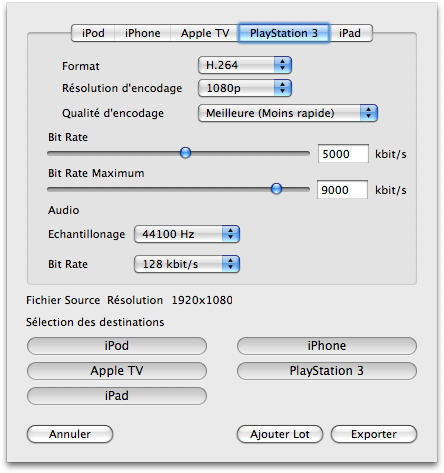Viewport: 444px width, 473px height.
Task: Click the Bit Rate field showing 5000
Action: tap(343, 154)
